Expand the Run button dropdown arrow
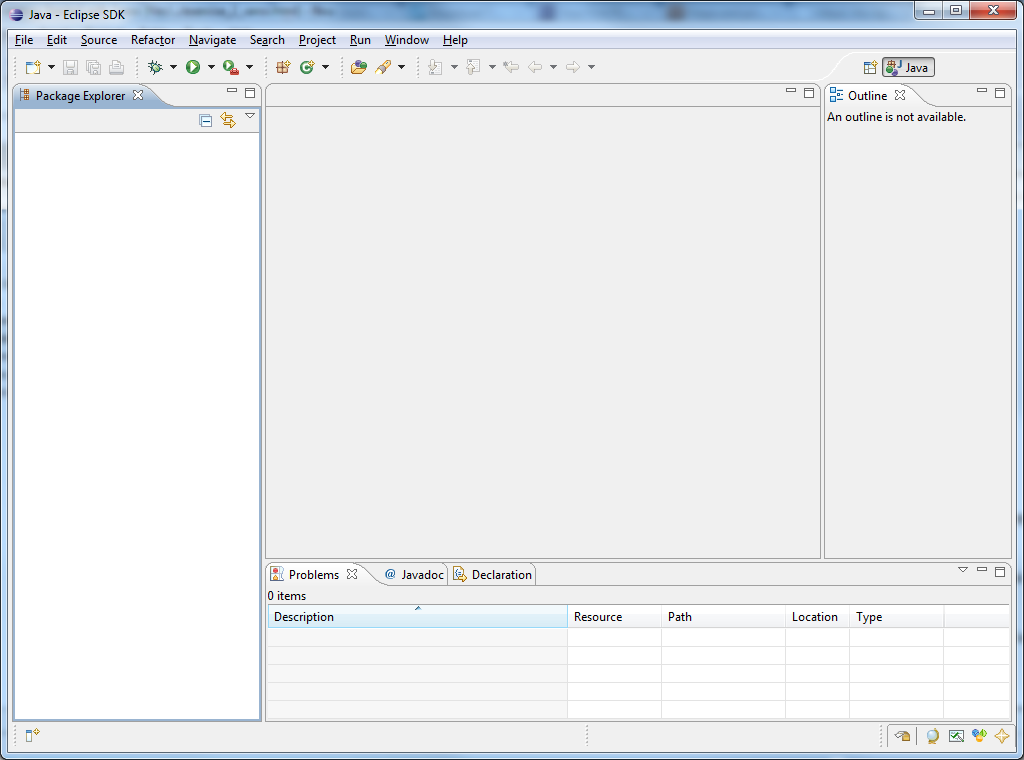 pyautogui.click(x=211, y=67)
